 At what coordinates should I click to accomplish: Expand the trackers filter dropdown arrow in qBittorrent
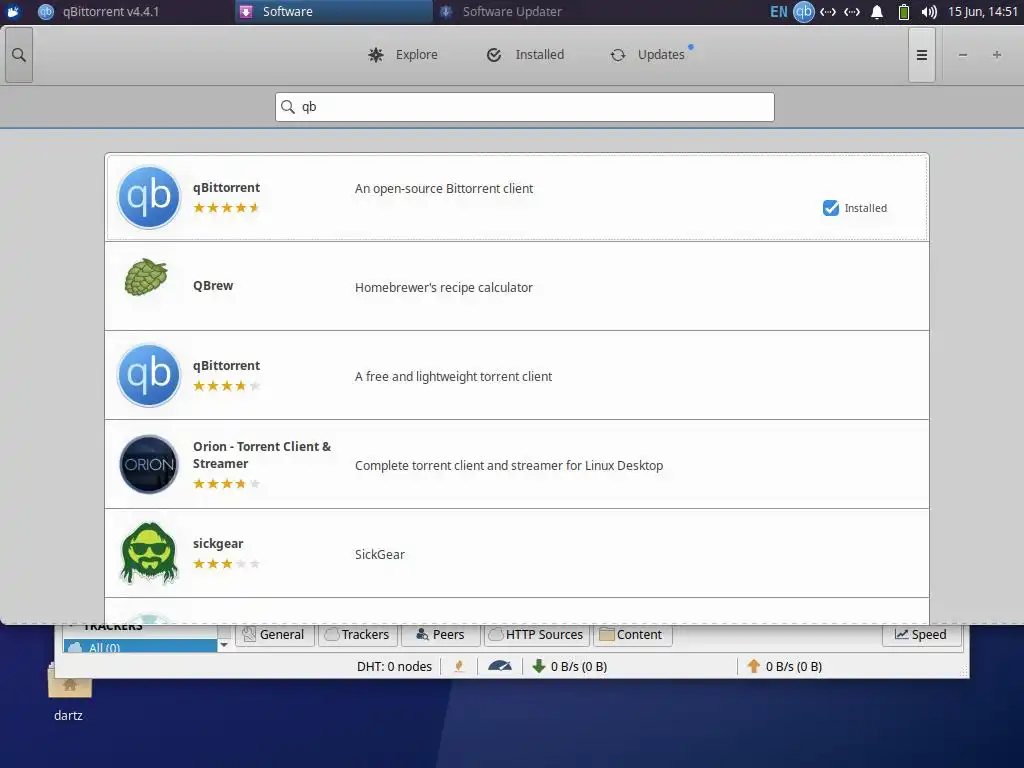pos(223,645)
